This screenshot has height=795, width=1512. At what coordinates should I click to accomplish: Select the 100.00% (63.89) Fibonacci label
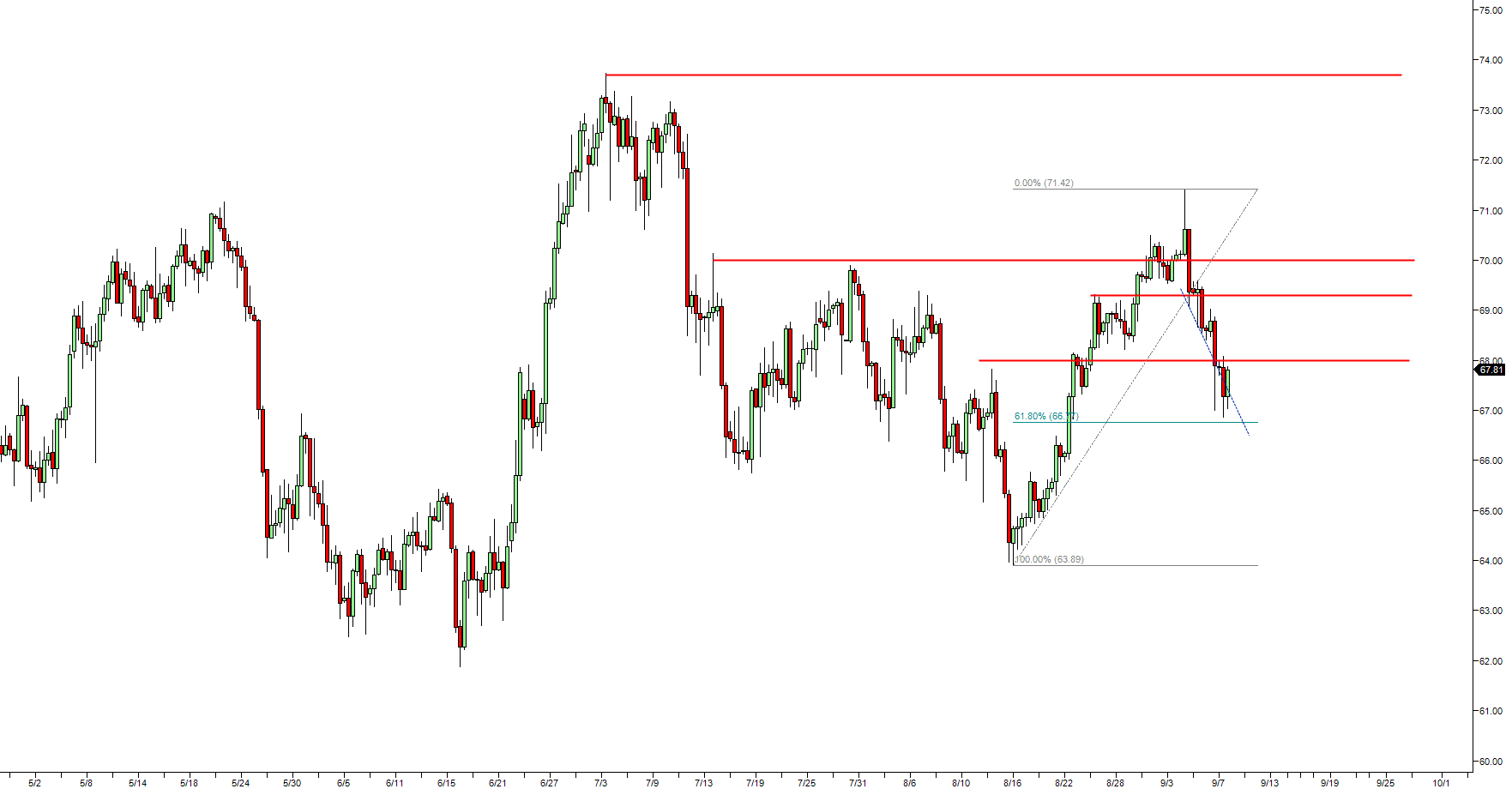(x=1049, y=560)
